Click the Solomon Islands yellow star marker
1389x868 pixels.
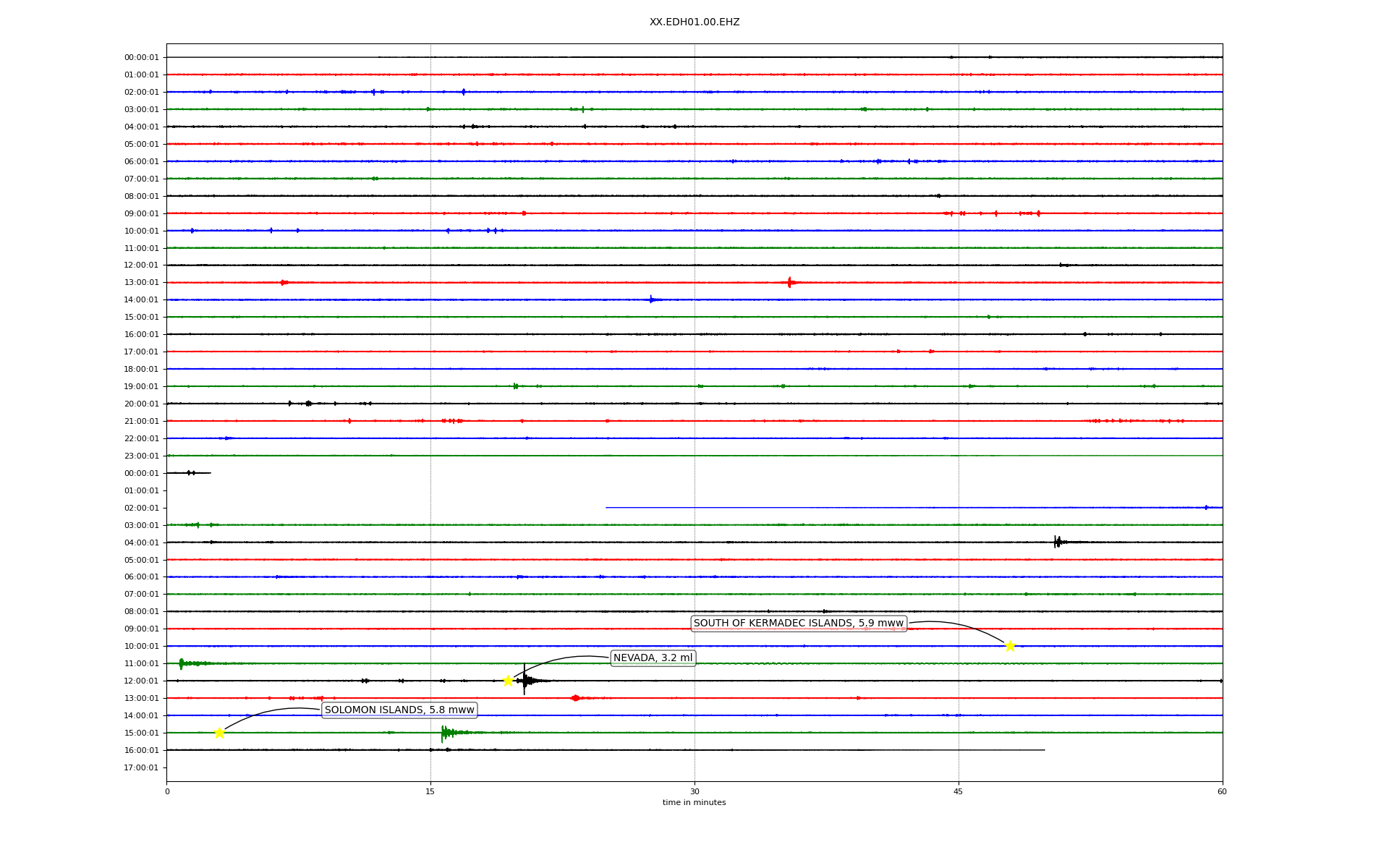[219, 733]
